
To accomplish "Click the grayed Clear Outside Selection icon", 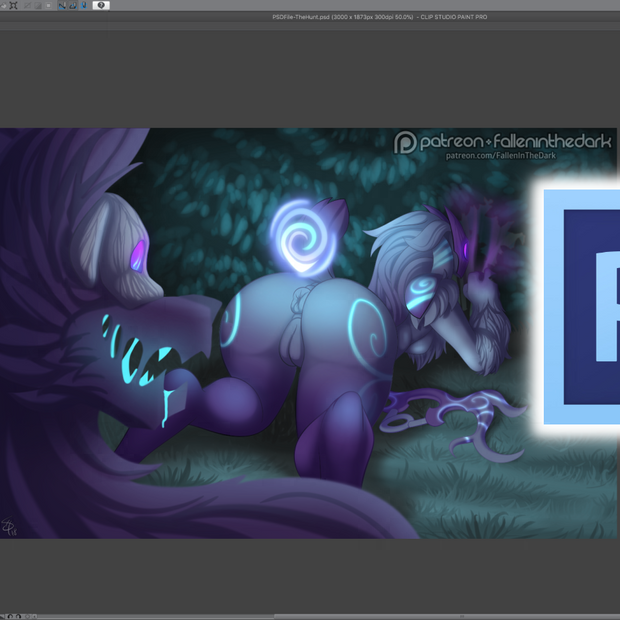I will point(27,6).
